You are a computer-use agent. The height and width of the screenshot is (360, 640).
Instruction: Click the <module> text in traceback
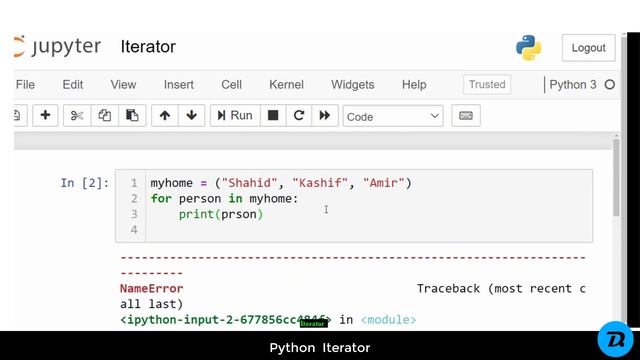coord(388,320)
